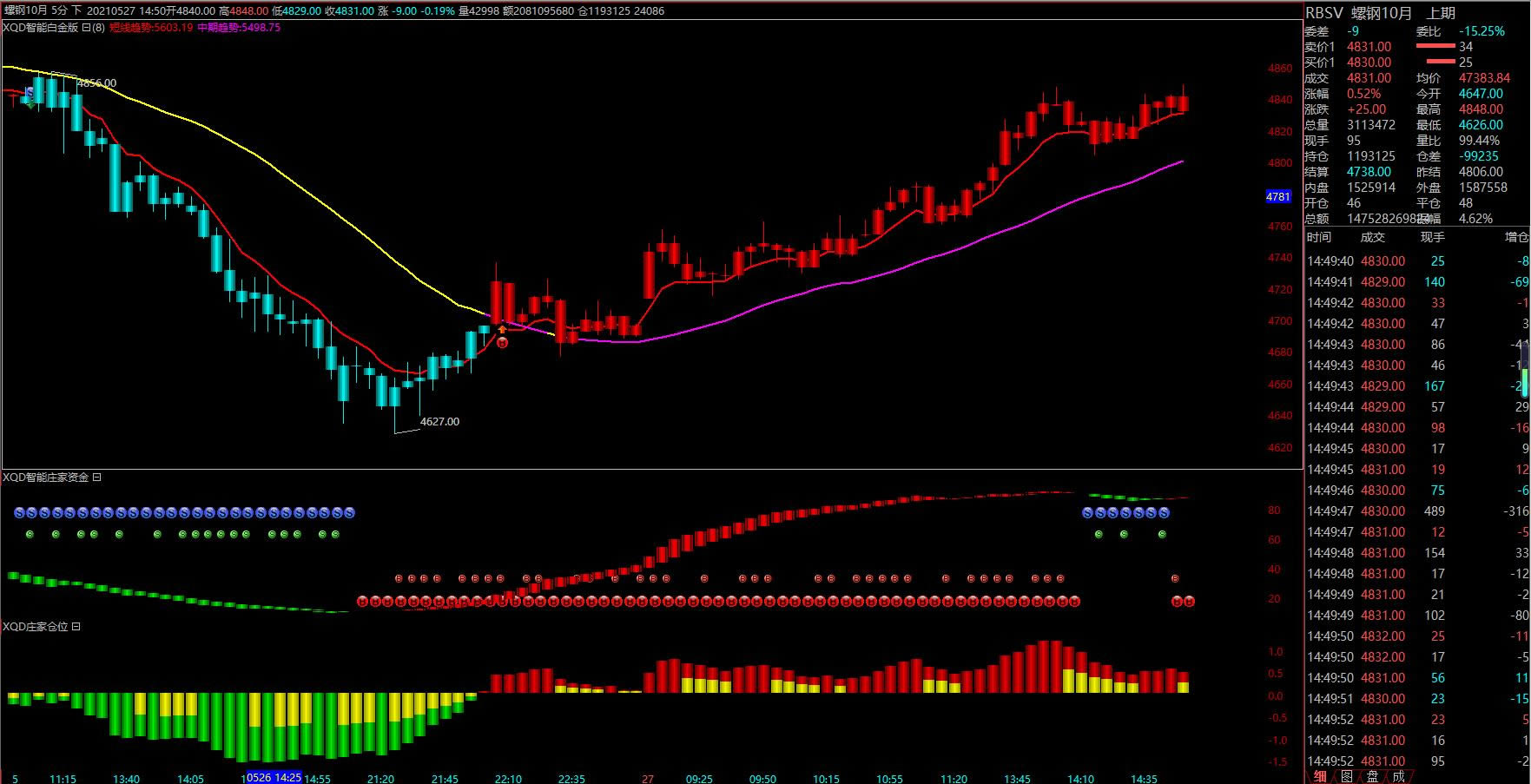
Task: Click the red B marker below the buy arrow
Action: (502, 343)
